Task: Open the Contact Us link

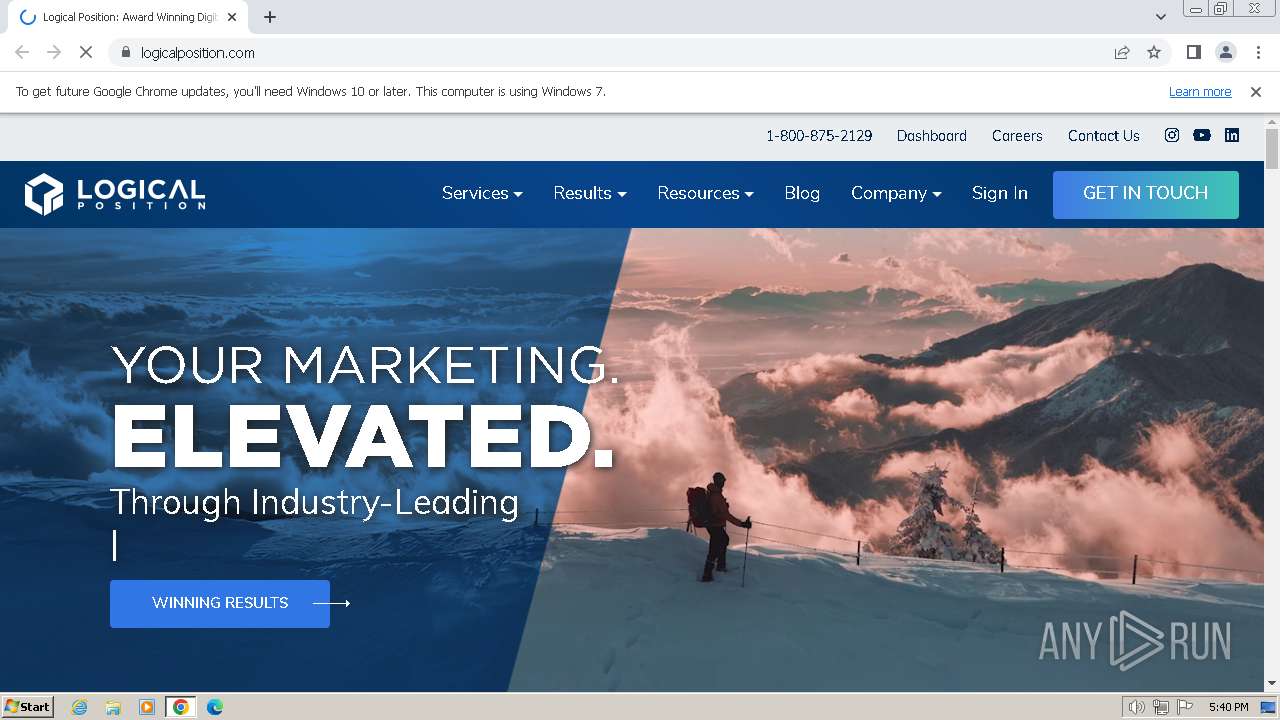Action: pyautogui.click(x=1104, y=135)
